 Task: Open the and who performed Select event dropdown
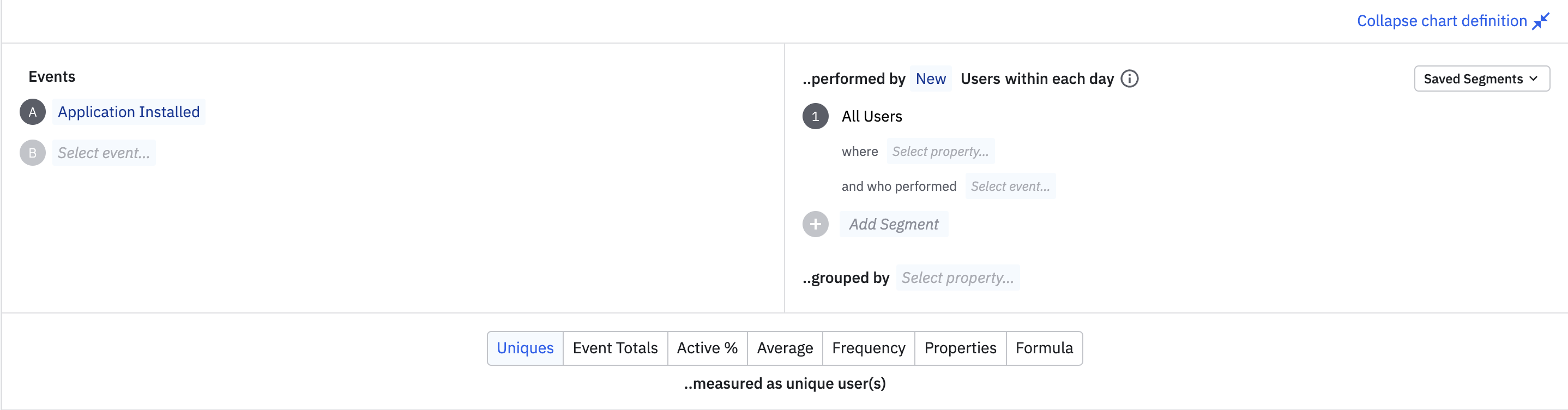pyautogui.click(x=1010, y=186)
